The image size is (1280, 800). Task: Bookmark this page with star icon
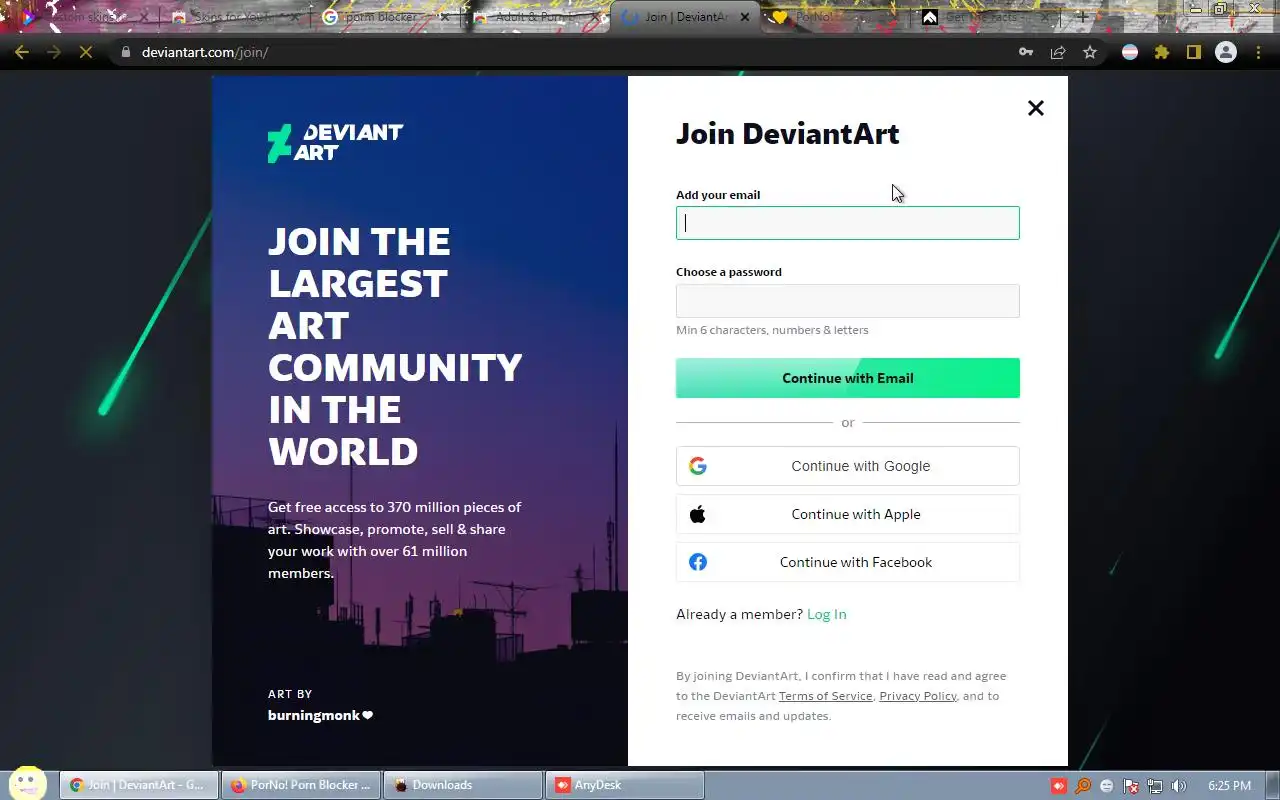pyautogui.click(x=1090, y=52)
